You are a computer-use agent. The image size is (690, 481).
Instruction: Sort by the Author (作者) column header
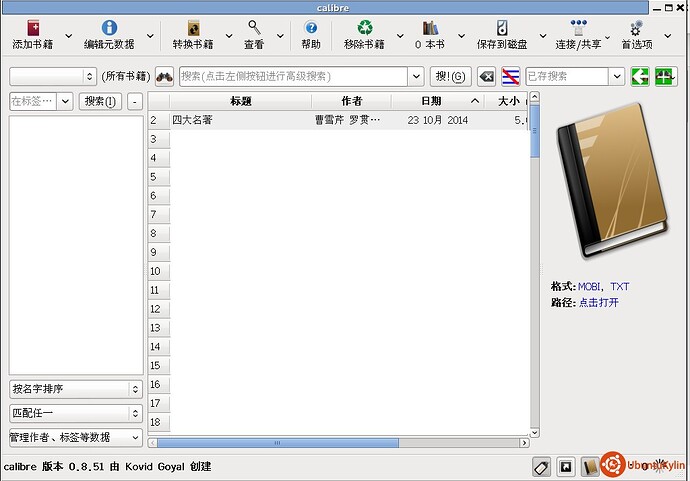(352, 101)
